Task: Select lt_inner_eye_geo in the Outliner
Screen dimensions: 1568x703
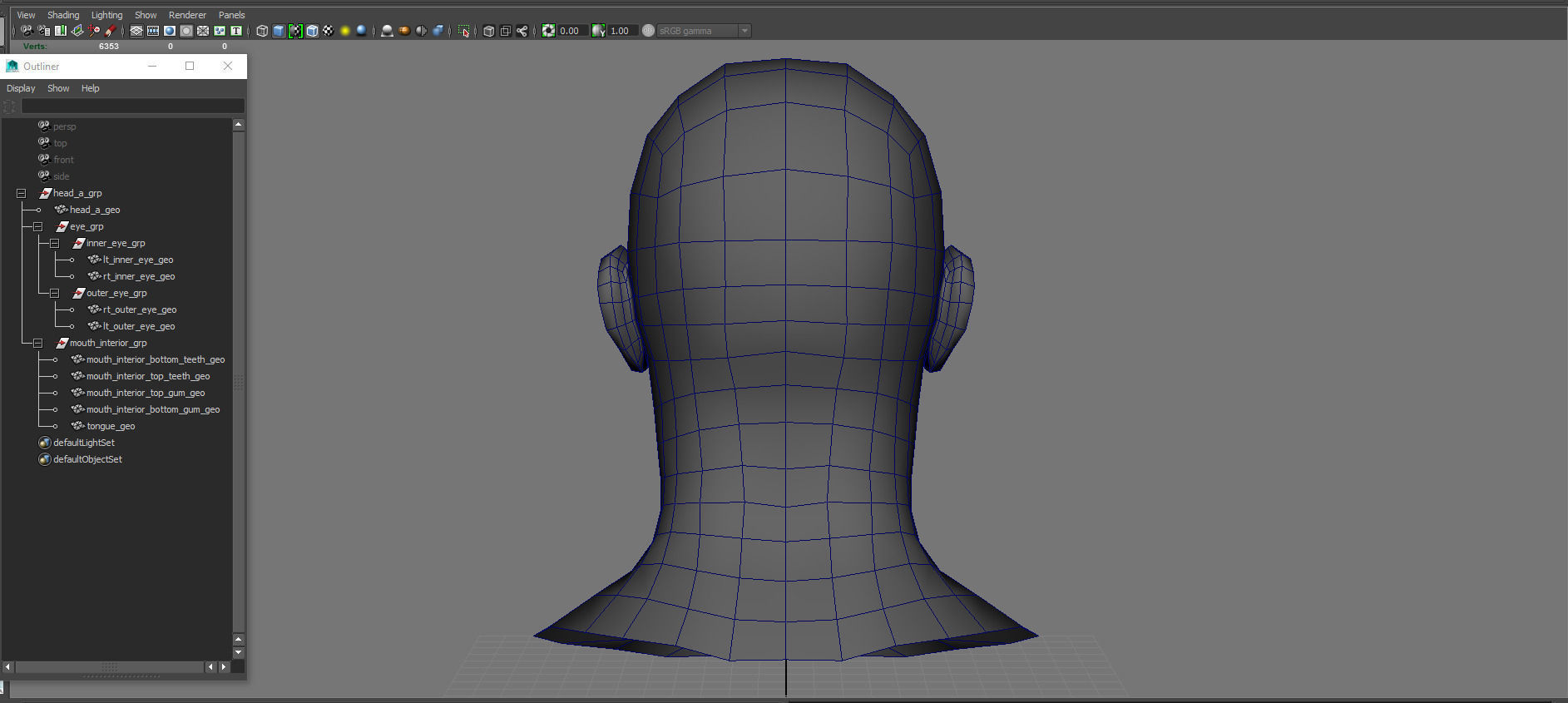Action: pyautogui.click(x=138, y=260)
